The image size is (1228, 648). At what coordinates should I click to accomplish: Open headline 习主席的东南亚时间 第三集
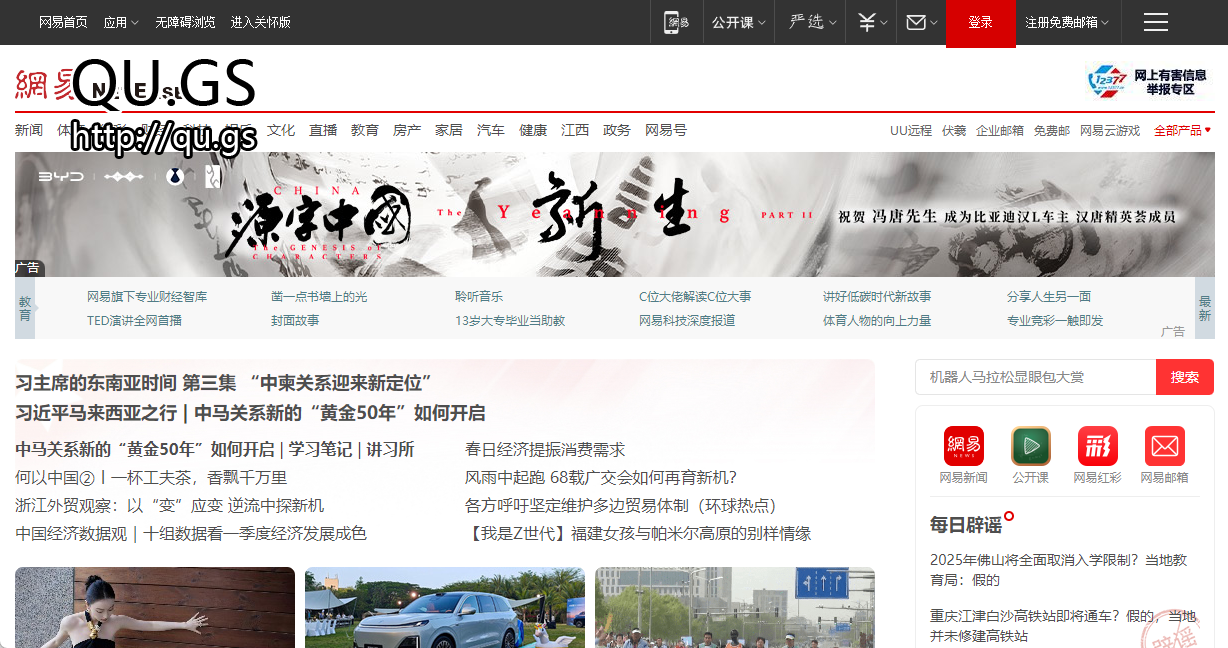[223, 383]
